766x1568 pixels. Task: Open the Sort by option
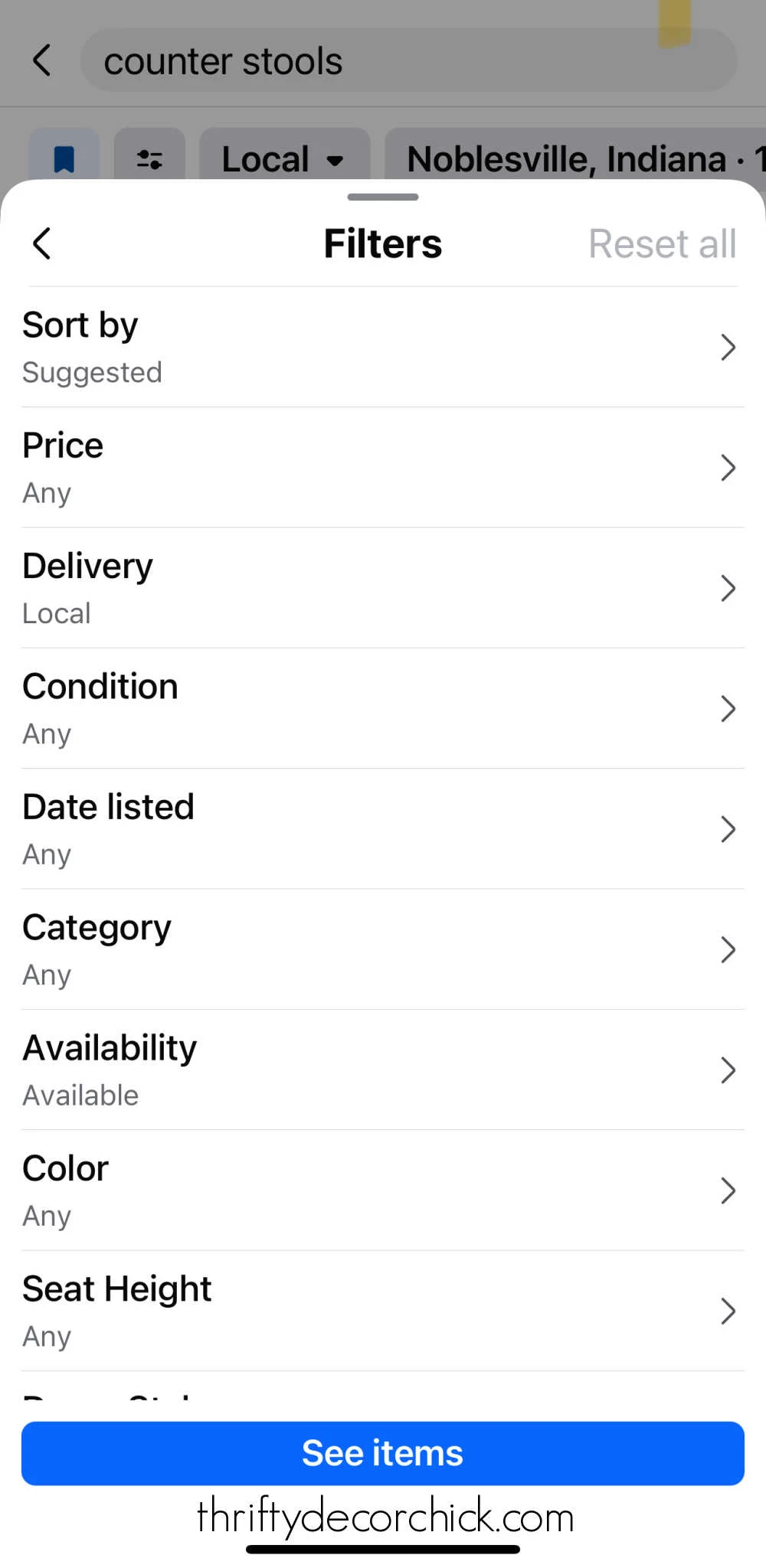click(x=368, y=347)
